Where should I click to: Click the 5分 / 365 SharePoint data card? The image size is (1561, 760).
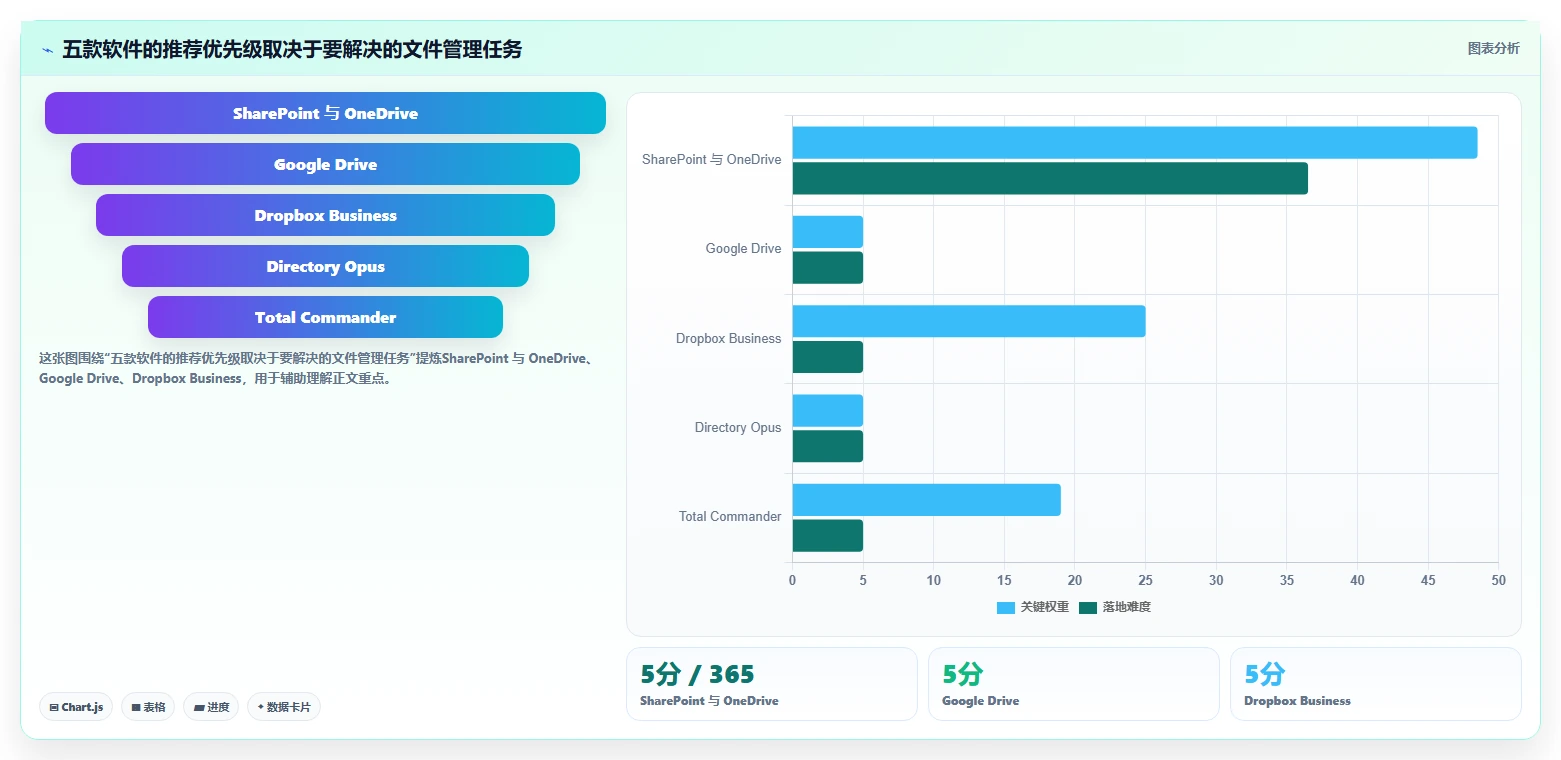(x=771, y=684)
